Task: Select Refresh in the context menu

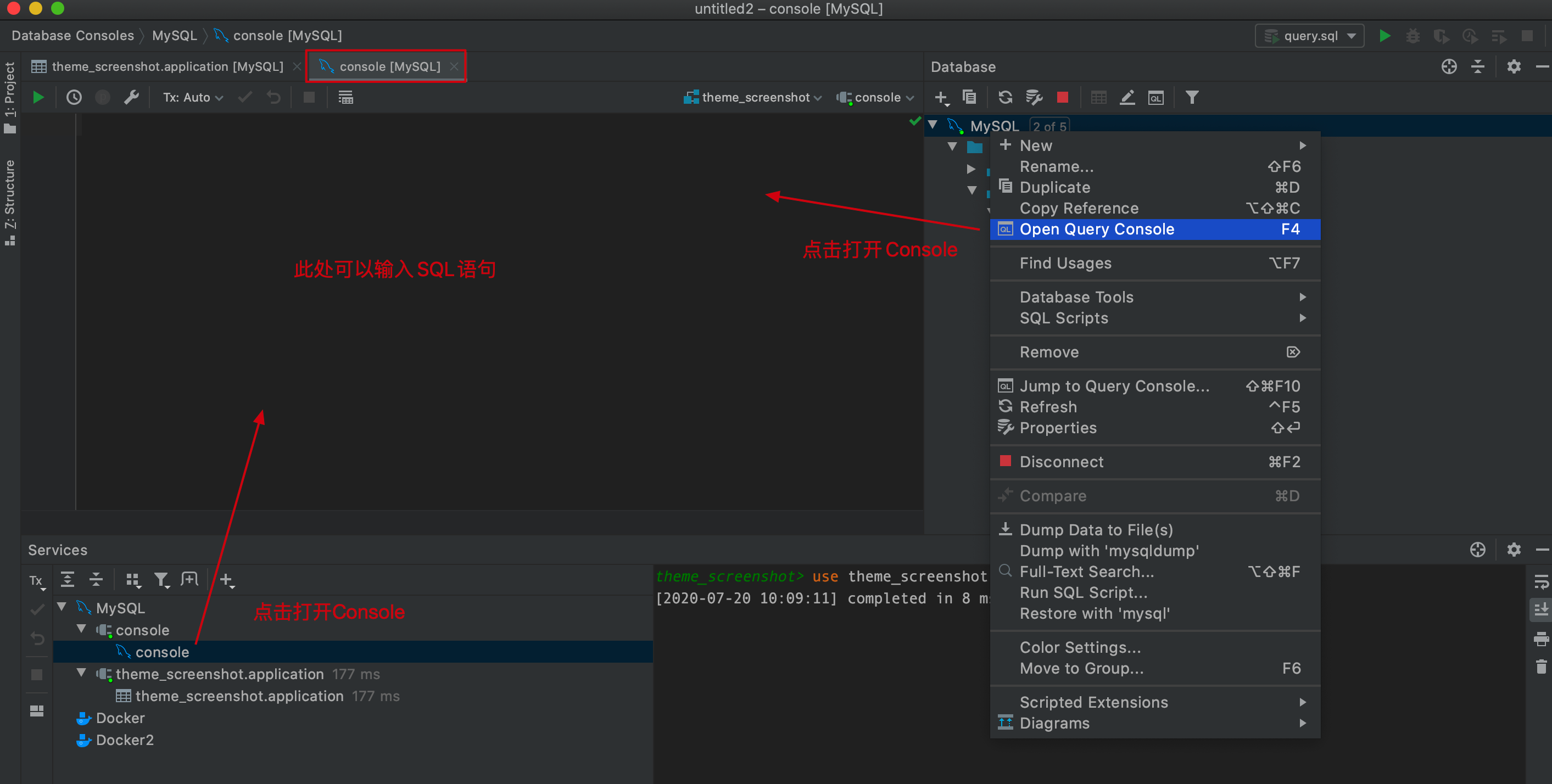Action: tap(1155, 407)
